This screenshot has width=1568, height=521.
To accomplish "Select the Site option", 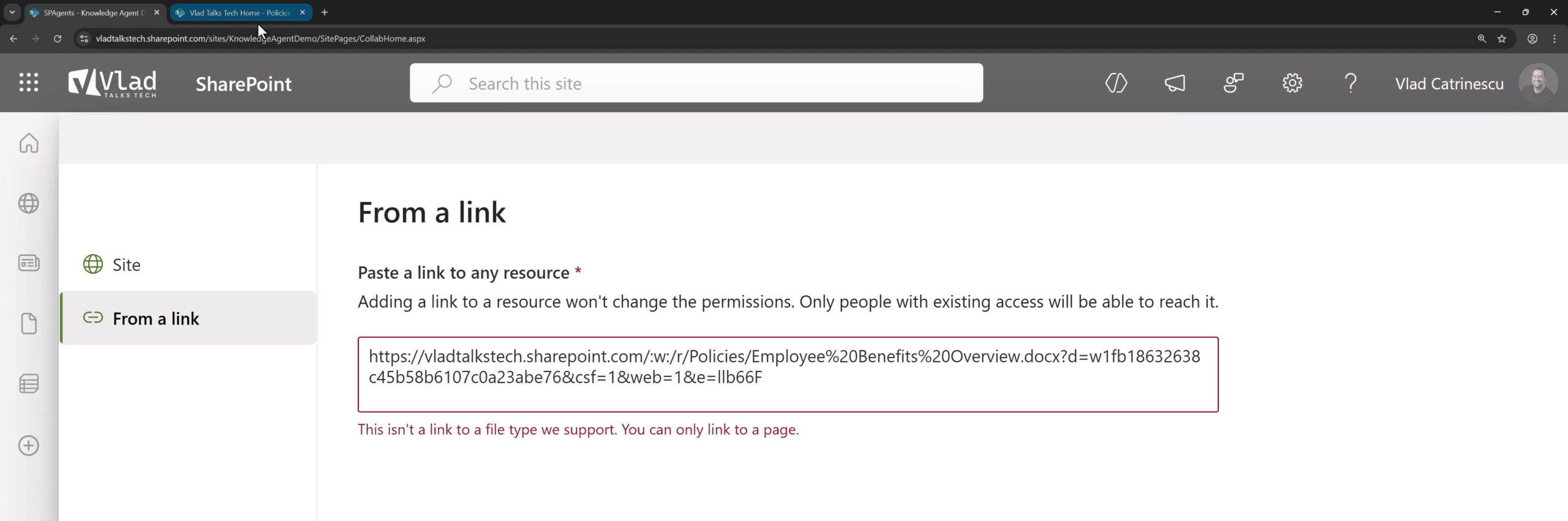I will (x=126, y=264).
